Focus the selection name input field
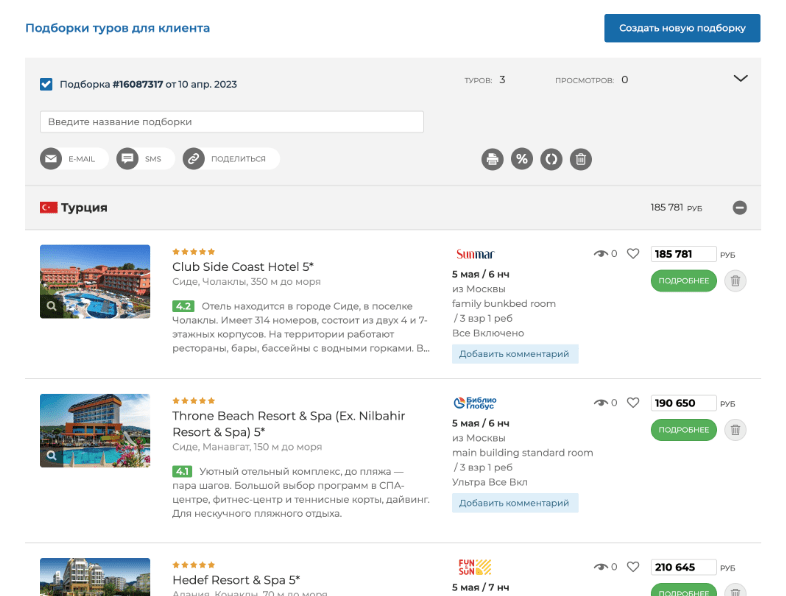 point(232,122)
